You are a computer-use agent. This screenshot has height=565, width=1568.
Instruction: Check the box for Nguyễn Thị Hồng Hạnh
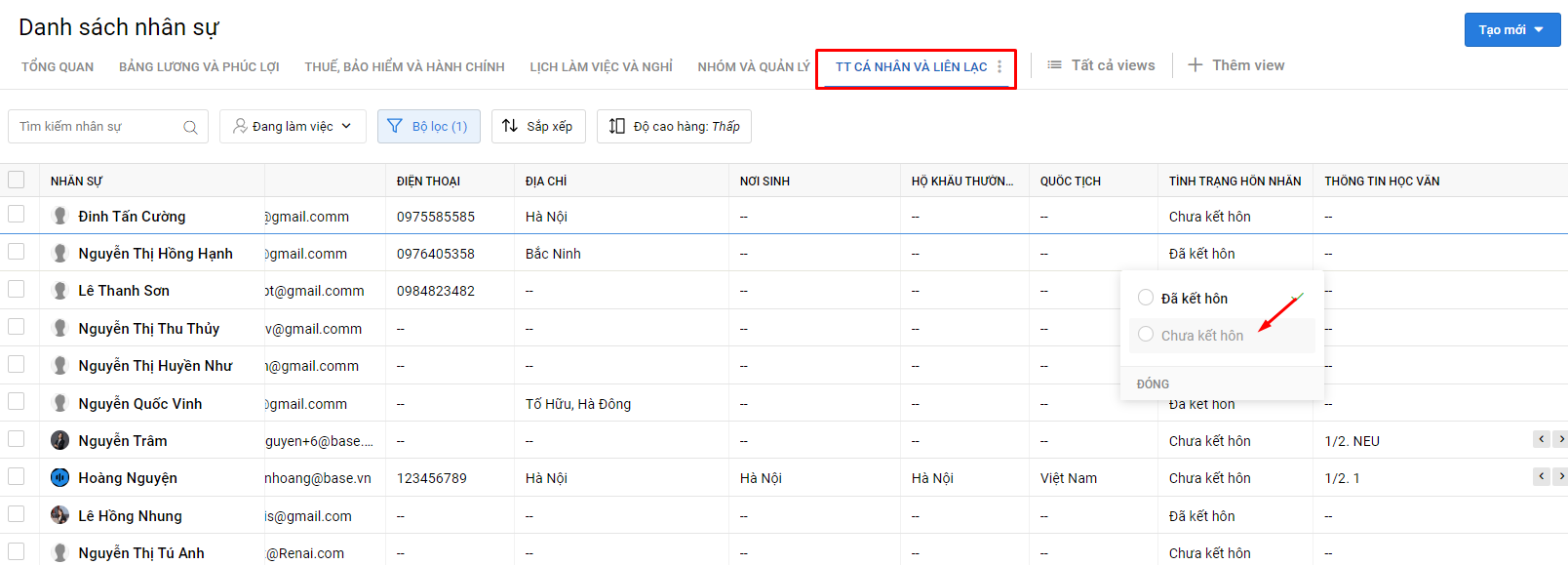[x=17, y=252]
